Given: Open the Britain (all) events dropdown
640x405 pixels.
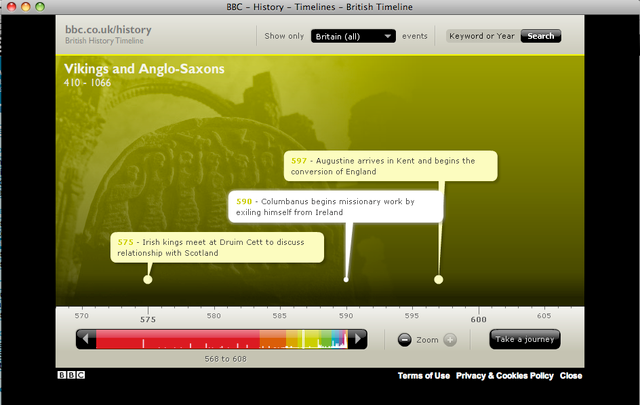Looking at the screenshot, I should (353, 36).
